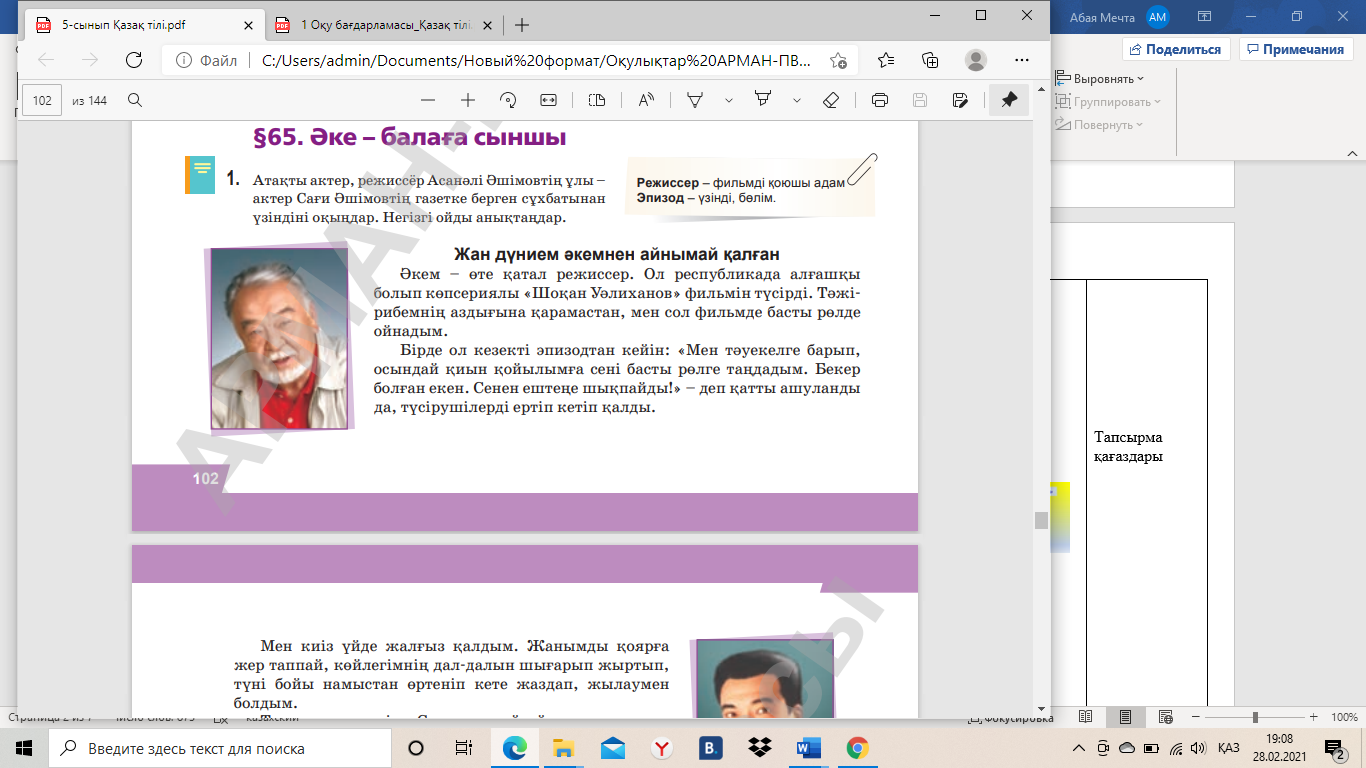Open a new Edge tab

pos(521,25)
